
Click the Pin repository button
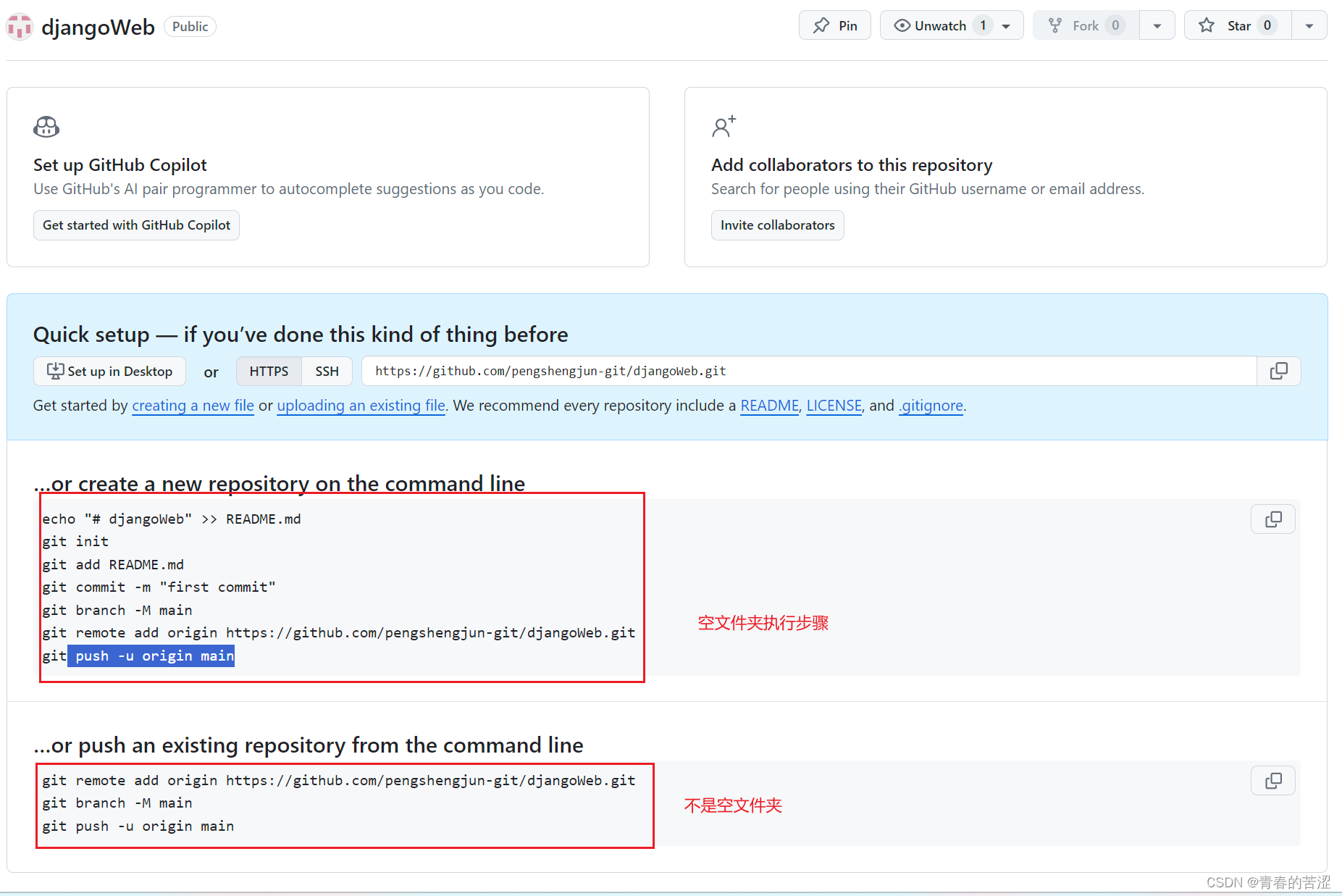(834, 25)
